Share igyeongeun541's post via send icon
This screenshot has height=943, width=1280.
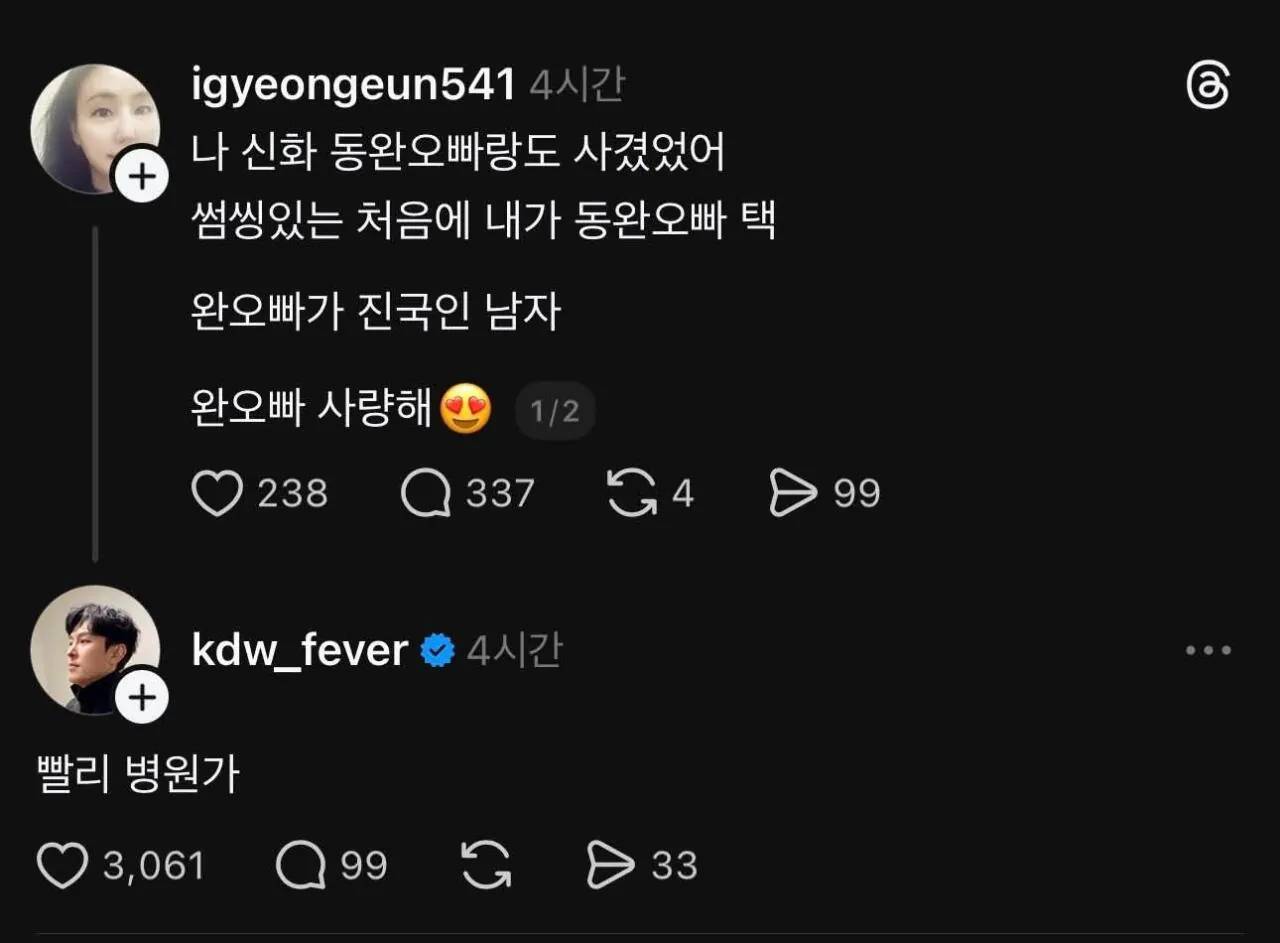tap(794, 494)
